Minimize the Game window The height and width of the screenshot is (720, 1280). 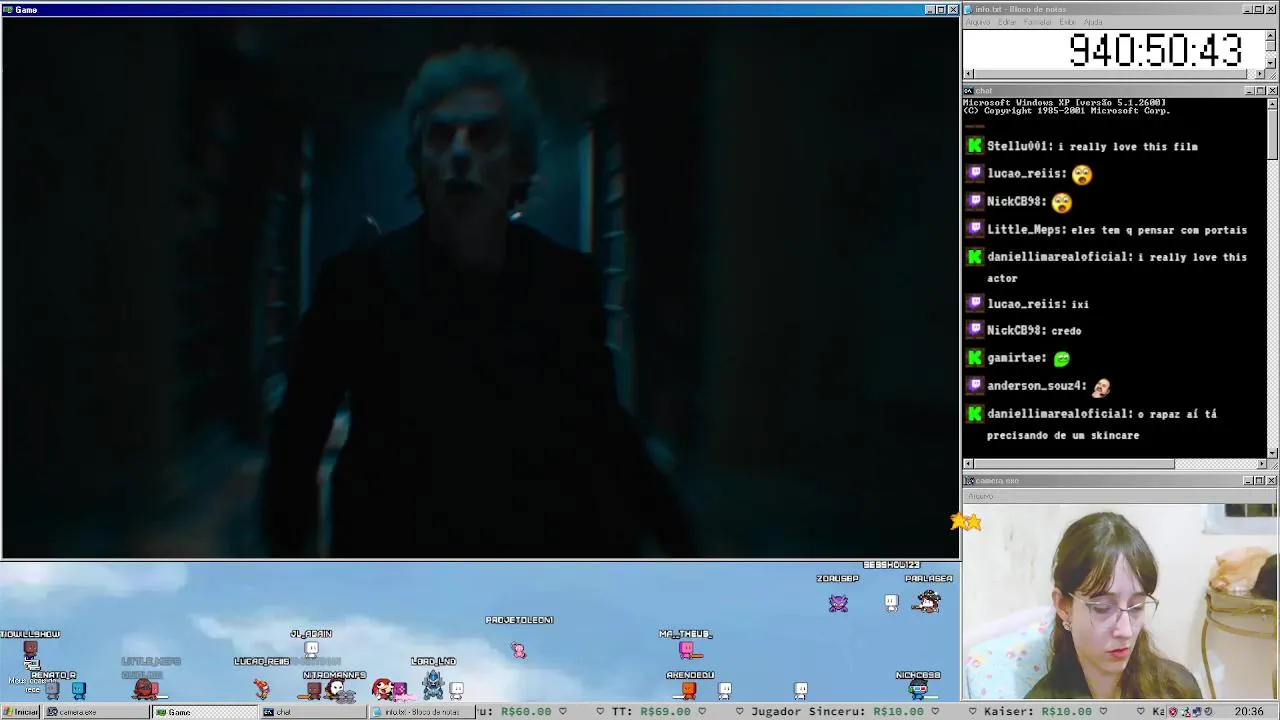click(x=929, y=9)
